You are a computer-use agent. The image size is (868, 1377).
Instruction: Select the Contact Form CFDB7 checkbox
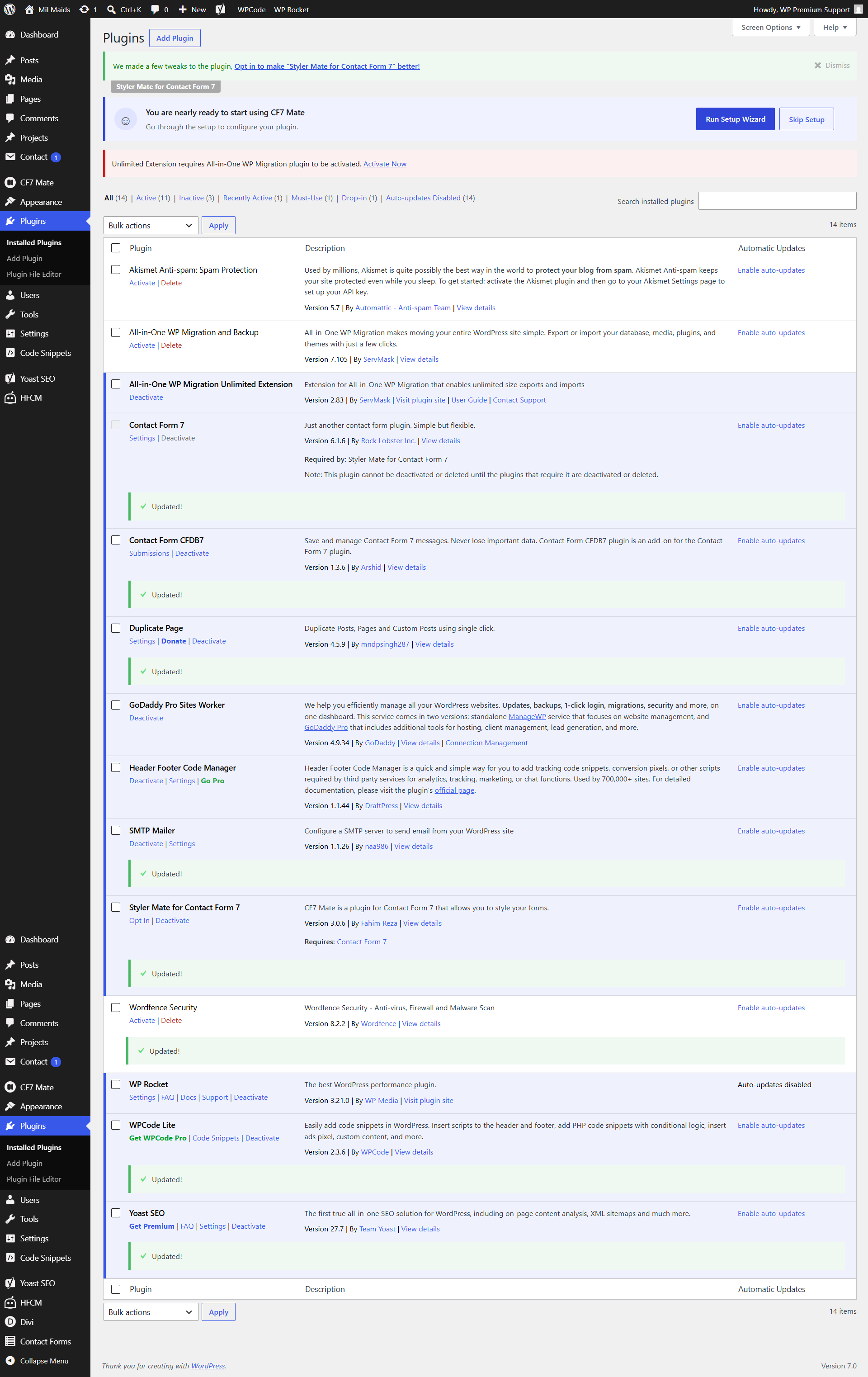pyautogui.click(x=116, y=540)
